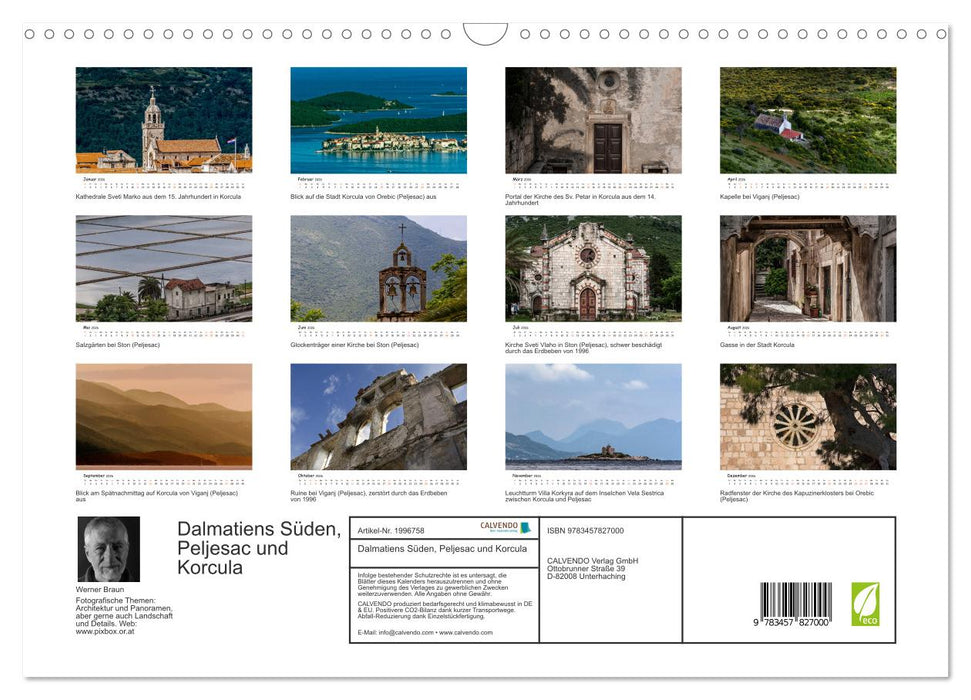
Task: Open the Dezember Radfenster rose window image
Action: [x=806, y=417]
